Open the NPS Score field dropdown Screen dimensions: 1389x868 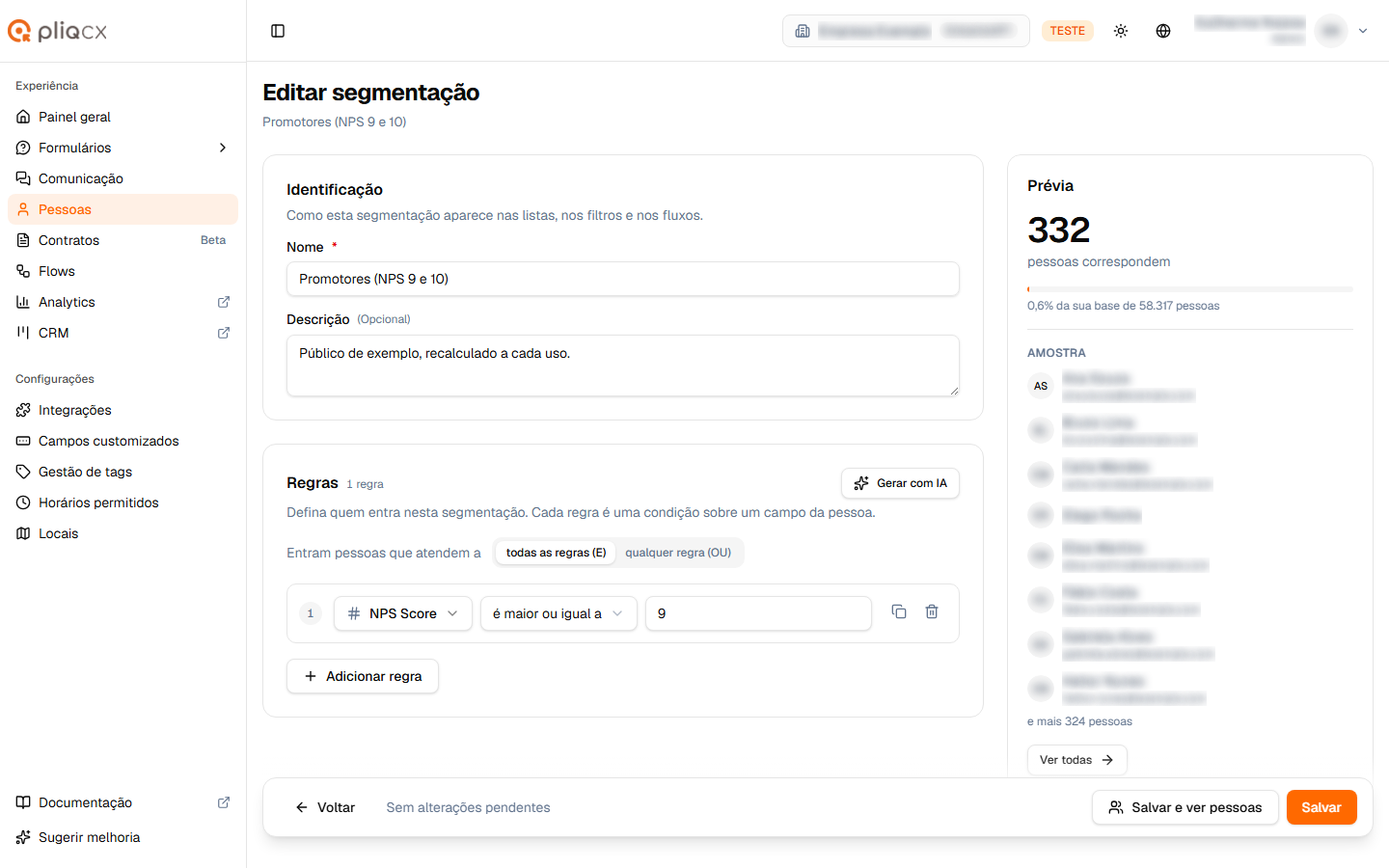[403, 613]
